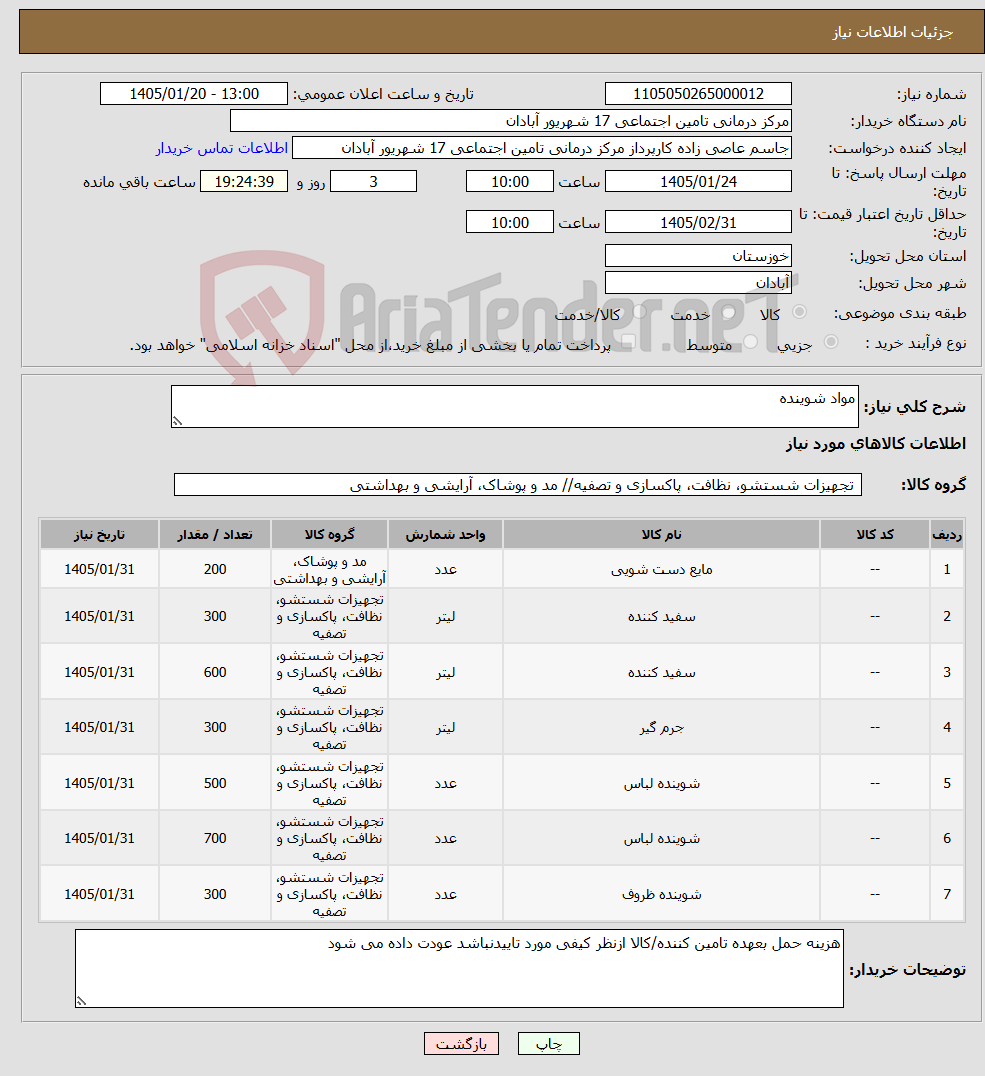
Task: Click item name شوینده ظروف
Action: point(661,894)
